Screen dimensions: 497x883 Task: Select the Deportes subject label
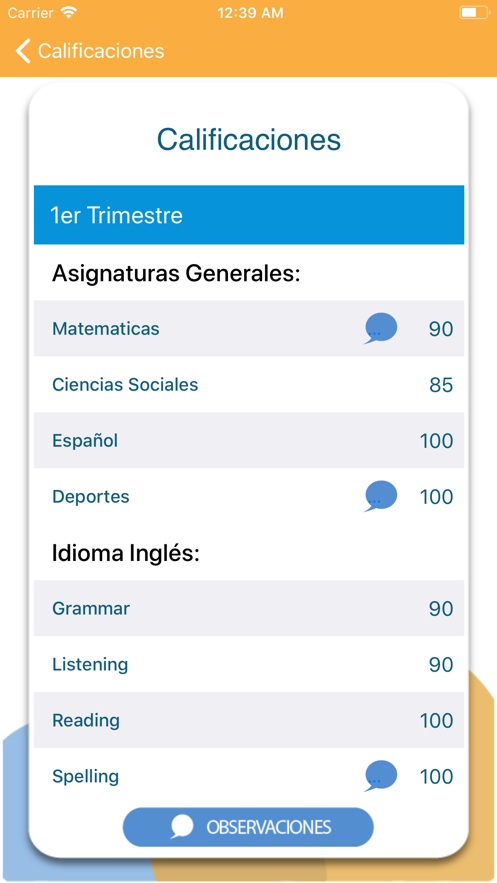pyautogui.click(x=91, y=497)
